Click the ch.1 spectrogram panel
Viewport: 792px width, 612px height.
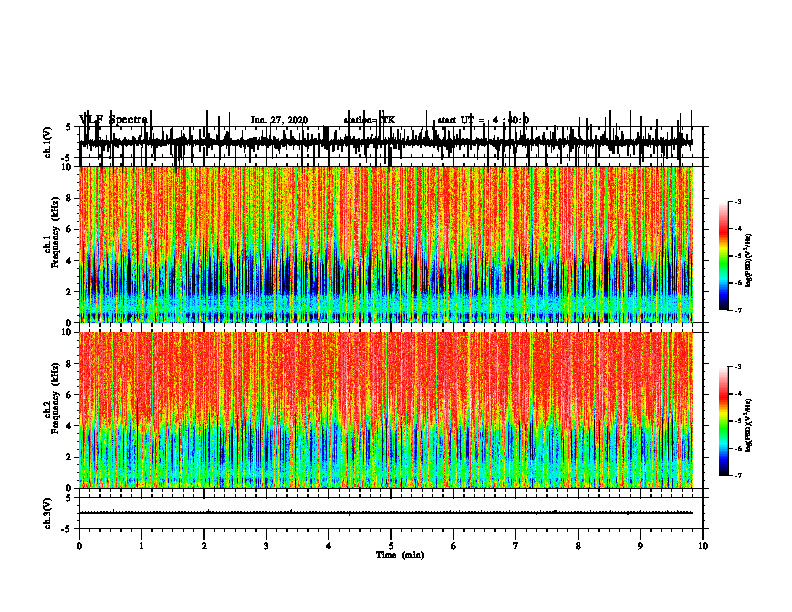(386, 244)
